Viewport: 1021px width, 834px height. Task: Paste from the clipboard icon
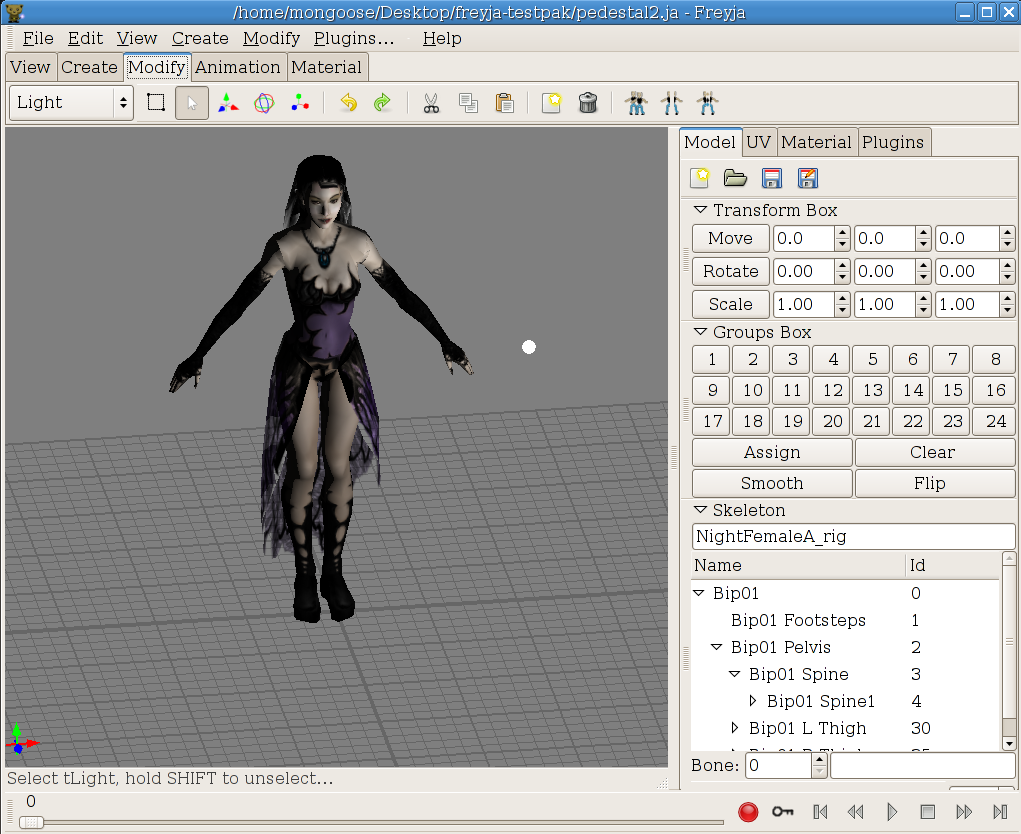(x=504, y=103)
